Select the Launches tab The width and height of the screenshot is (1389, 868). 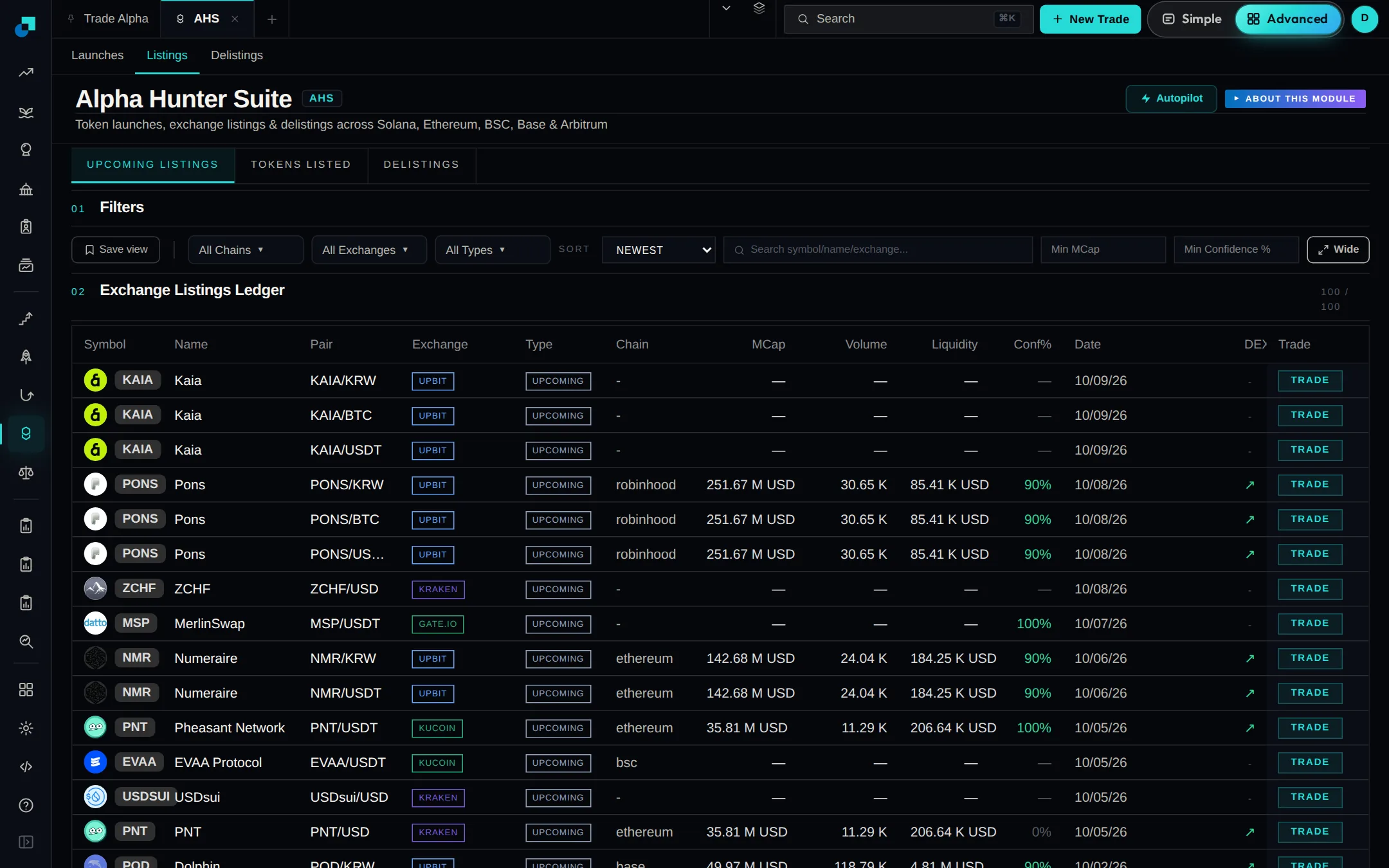point(97,55)
